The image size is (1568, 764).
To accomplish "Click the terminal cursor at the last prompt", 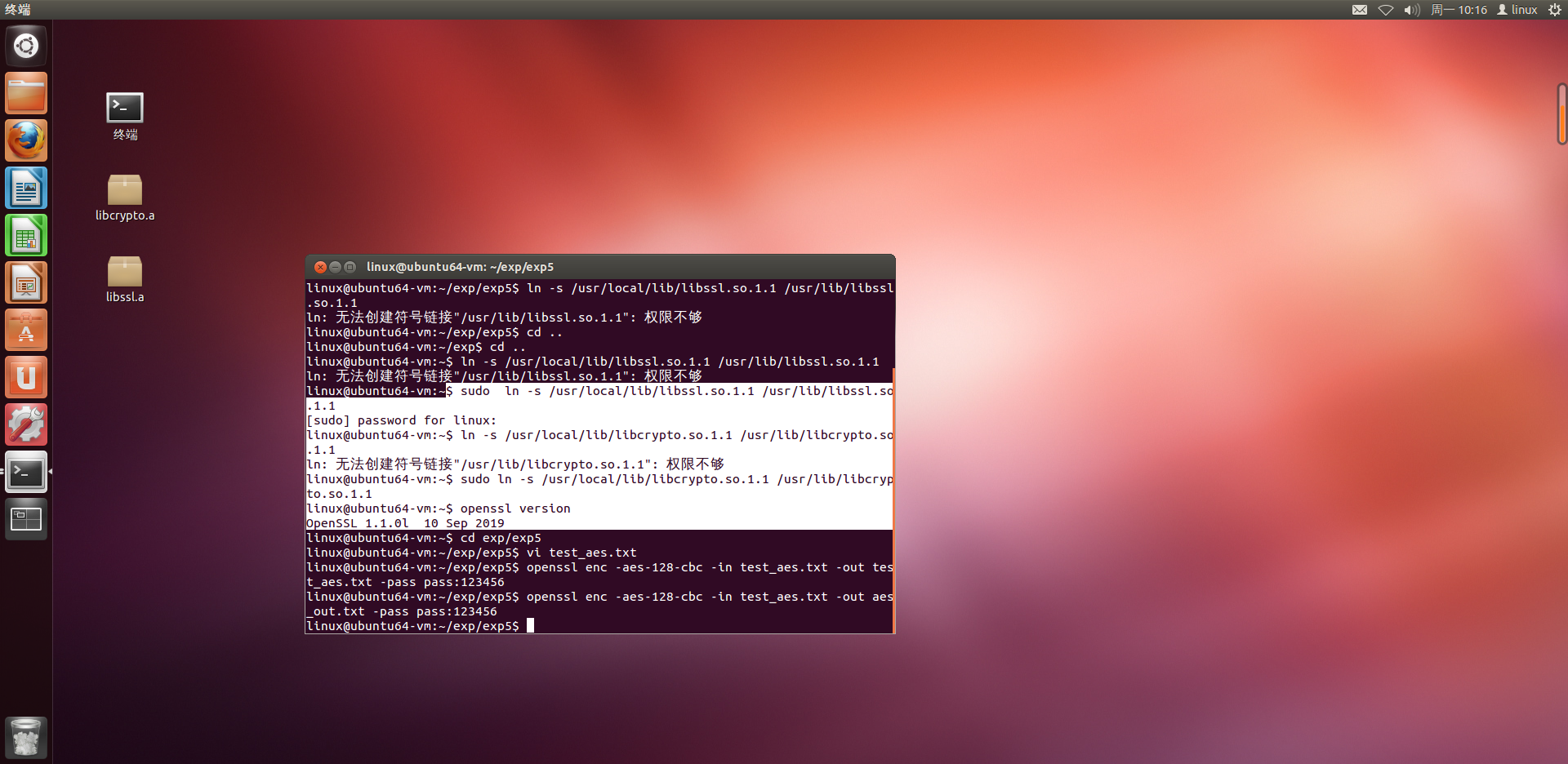I will pyautogui.click(x=530, y=625).
